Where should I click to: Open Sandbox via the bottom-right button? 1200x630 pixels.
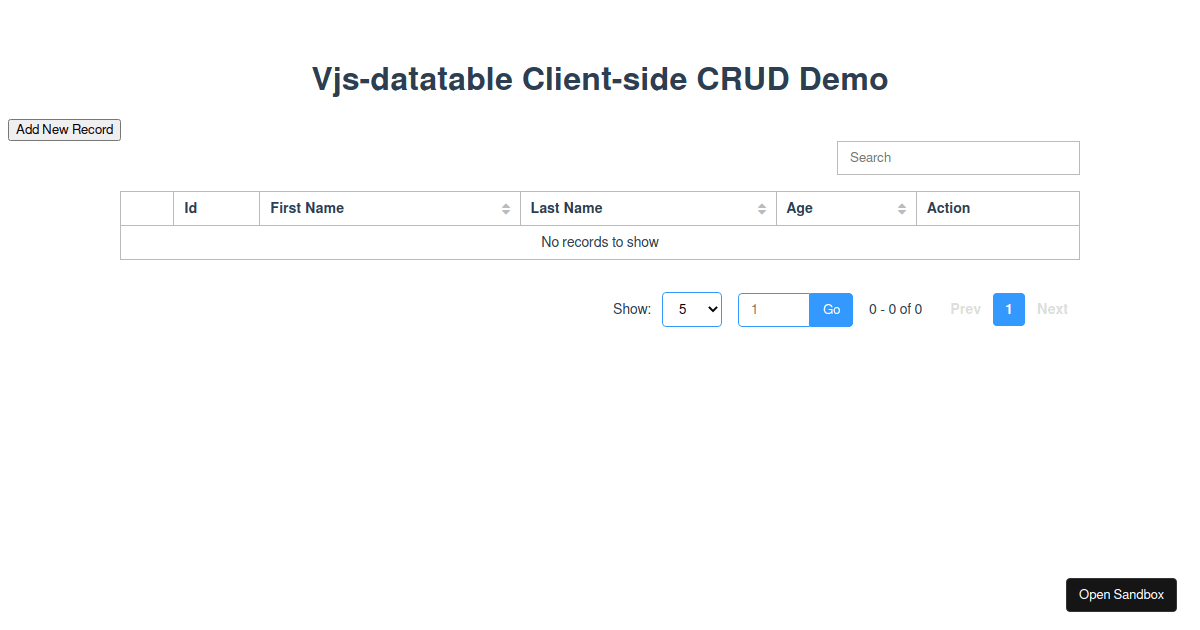click(x=1121, y=594)
